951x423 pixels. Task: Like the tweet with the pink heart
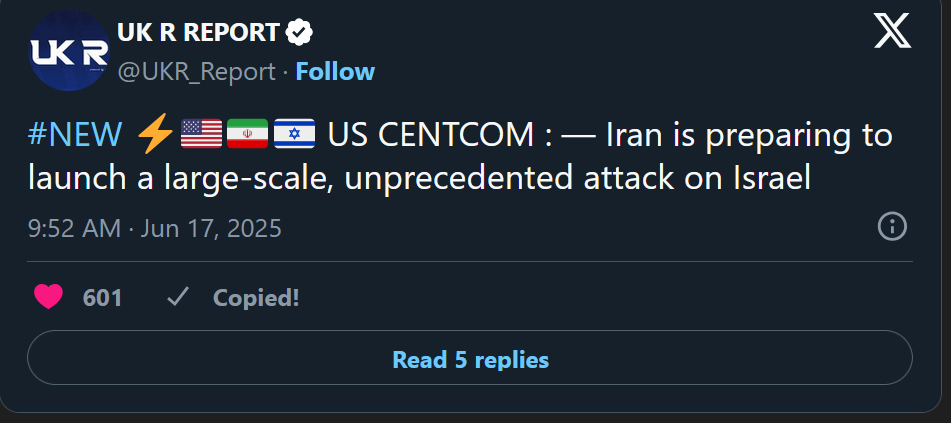[49, 297]
